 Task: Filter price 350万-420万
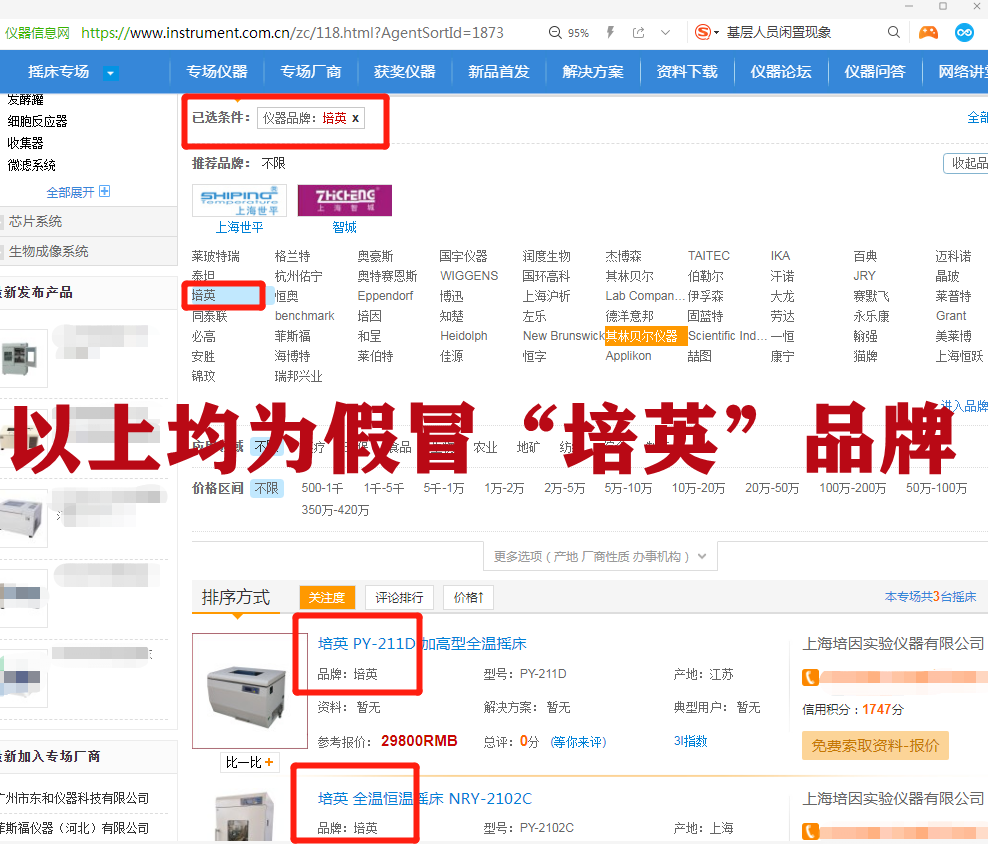[335, 509]
